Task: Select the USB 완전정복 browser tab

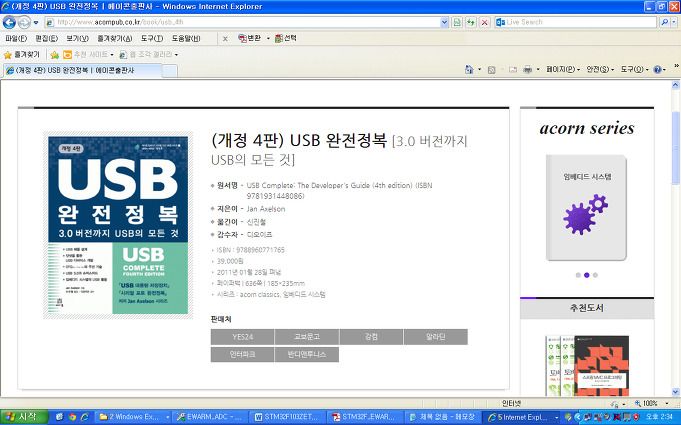Action: (83, 70)
